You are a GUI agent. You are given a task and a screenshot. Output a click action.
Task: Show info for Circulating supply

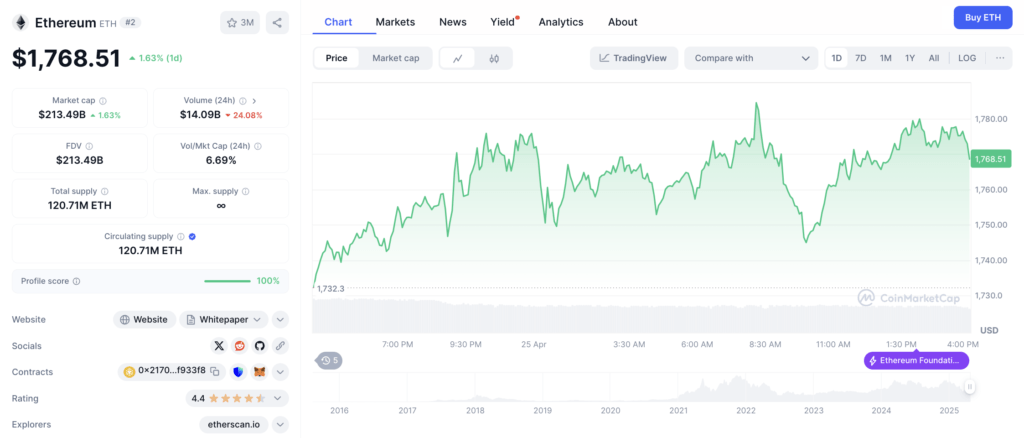[x=181, y=236]
